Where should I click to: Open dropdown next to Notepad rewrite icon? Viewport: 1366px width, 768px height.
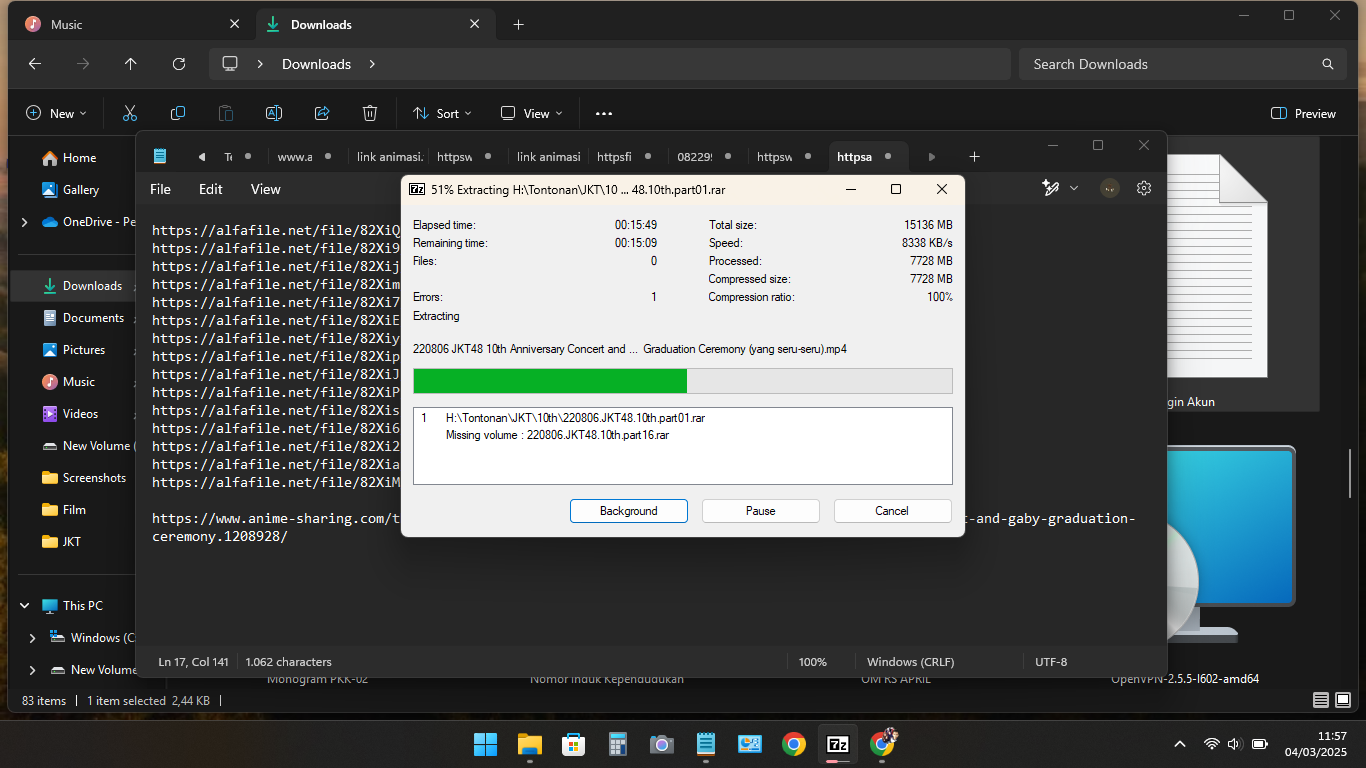pyautogui.click(x=1074, y=188)
